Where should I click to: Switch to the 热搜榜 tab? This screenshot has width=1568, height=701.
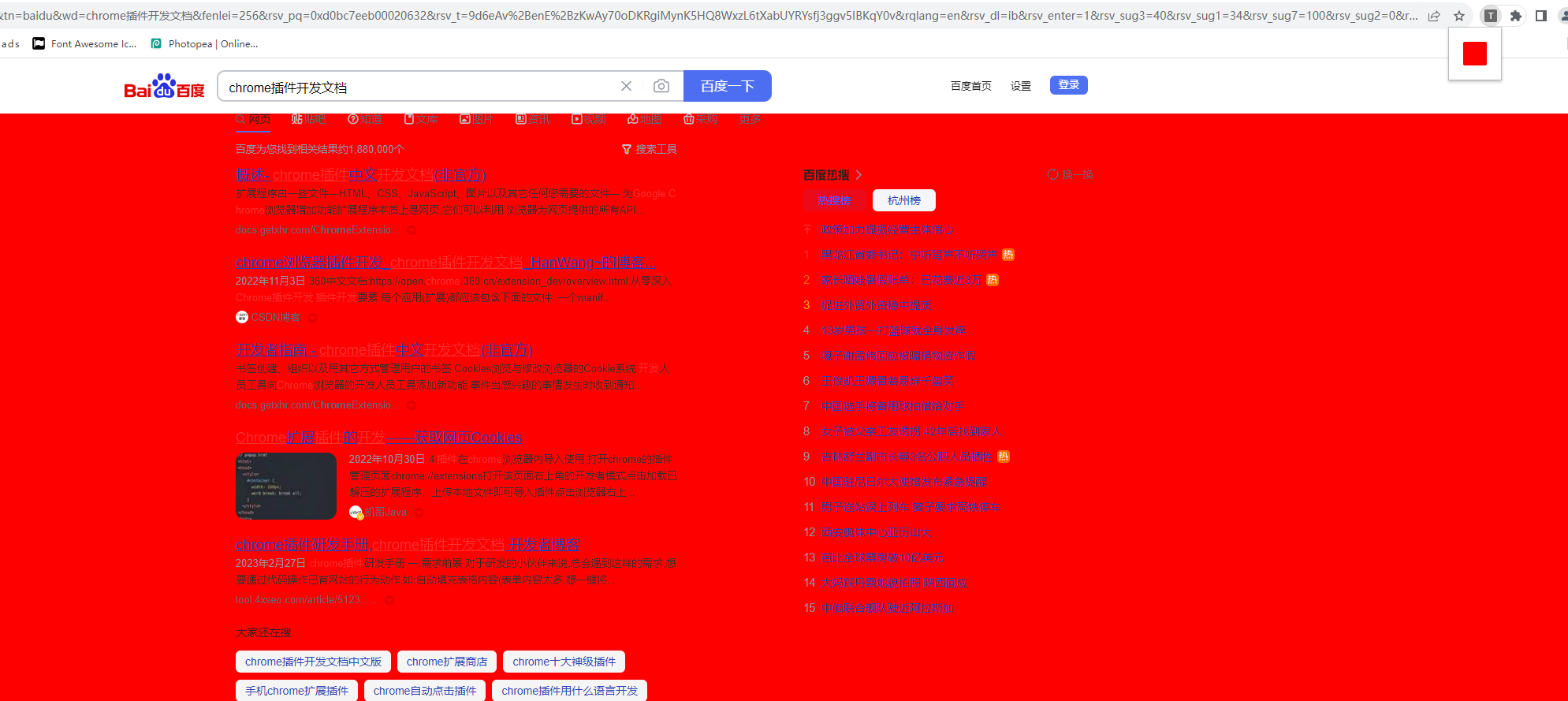tap(834, 200)
